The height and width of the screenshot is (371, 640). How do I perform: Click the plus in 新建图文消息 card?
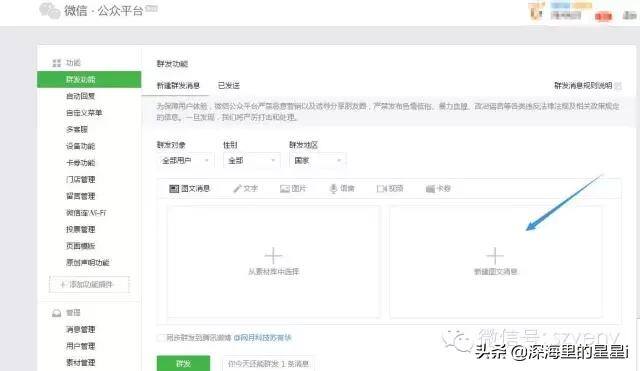click(x=495, y=255)
